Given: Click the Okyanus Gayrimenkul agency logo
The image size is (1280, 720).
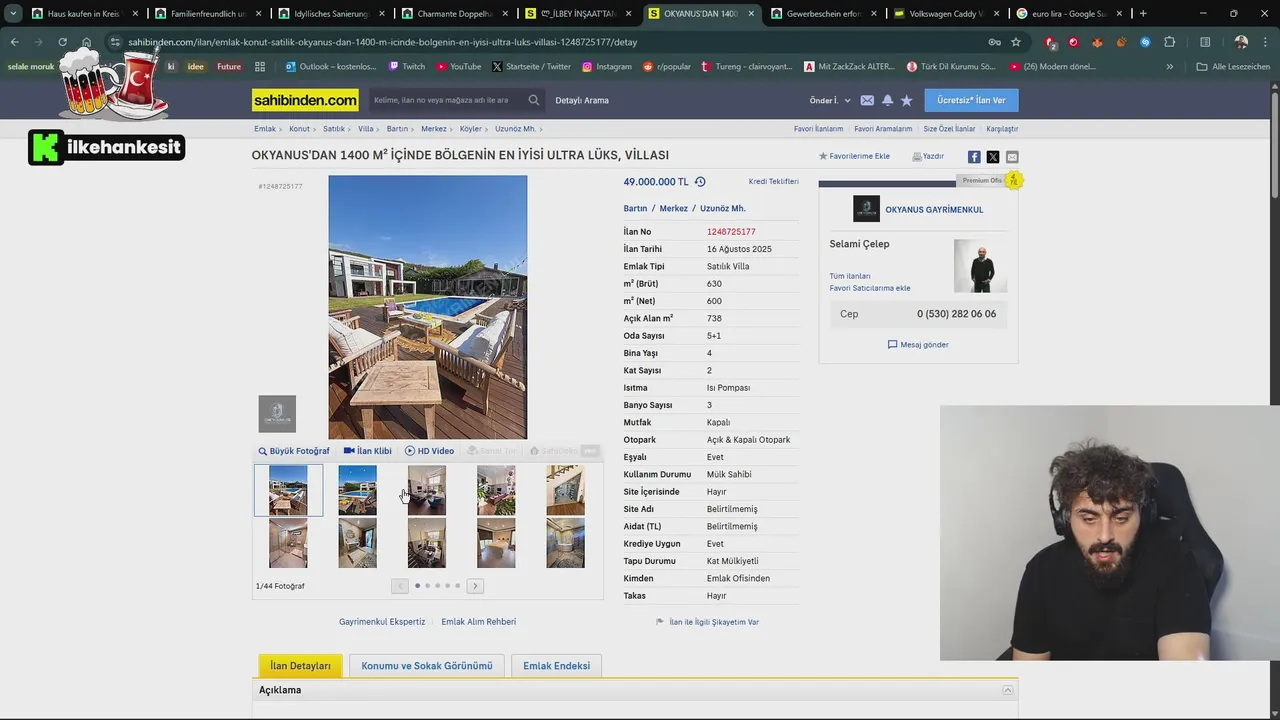Looking at the screenshot, I should pos(866,209).
